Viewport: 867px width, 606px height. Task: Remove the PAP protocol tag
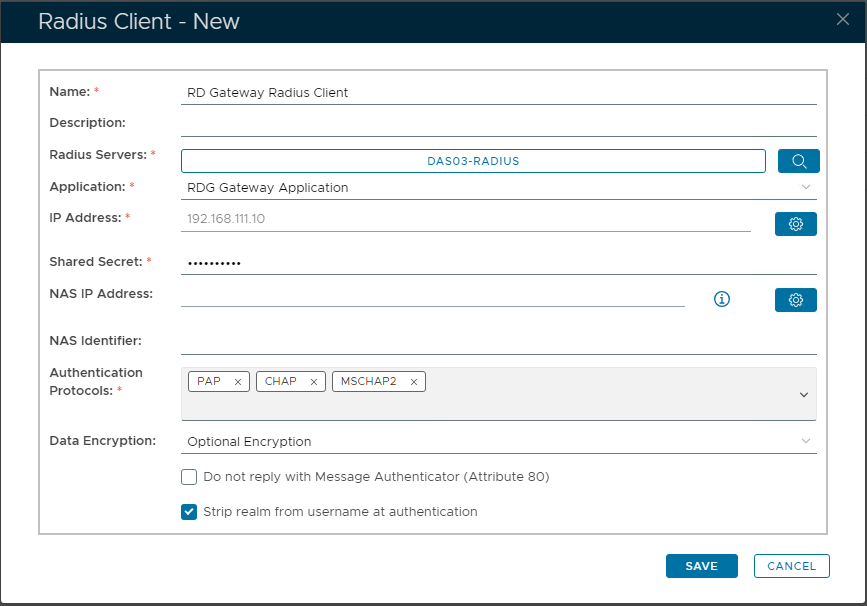click(x=238, y=382)
